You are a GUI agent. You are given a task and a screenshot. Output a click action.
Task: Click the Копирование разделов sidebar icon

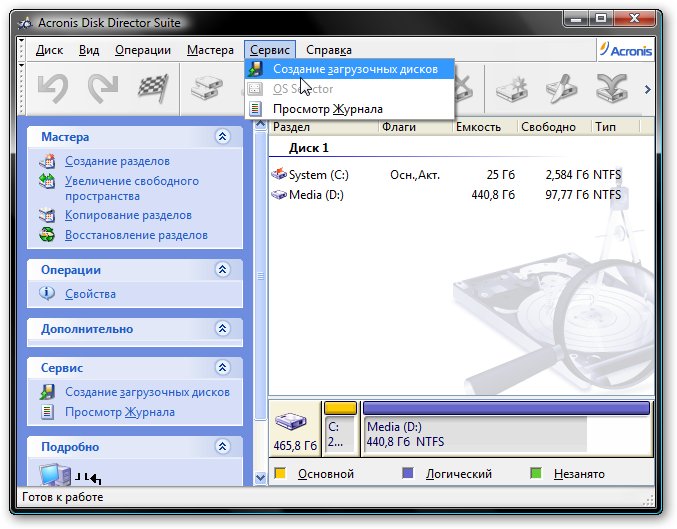[x=47, y=215]
